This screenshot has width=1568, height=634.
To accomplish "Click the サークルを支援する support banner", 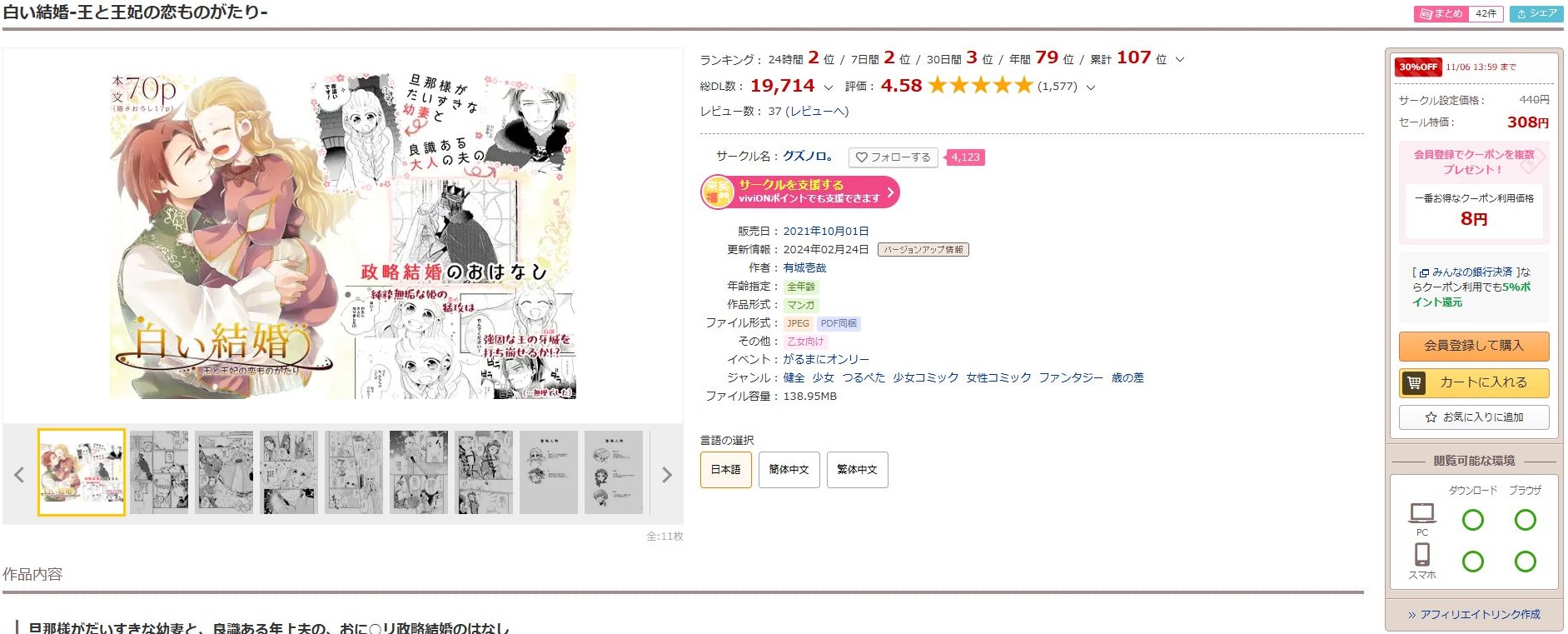I will click(800, 192).
